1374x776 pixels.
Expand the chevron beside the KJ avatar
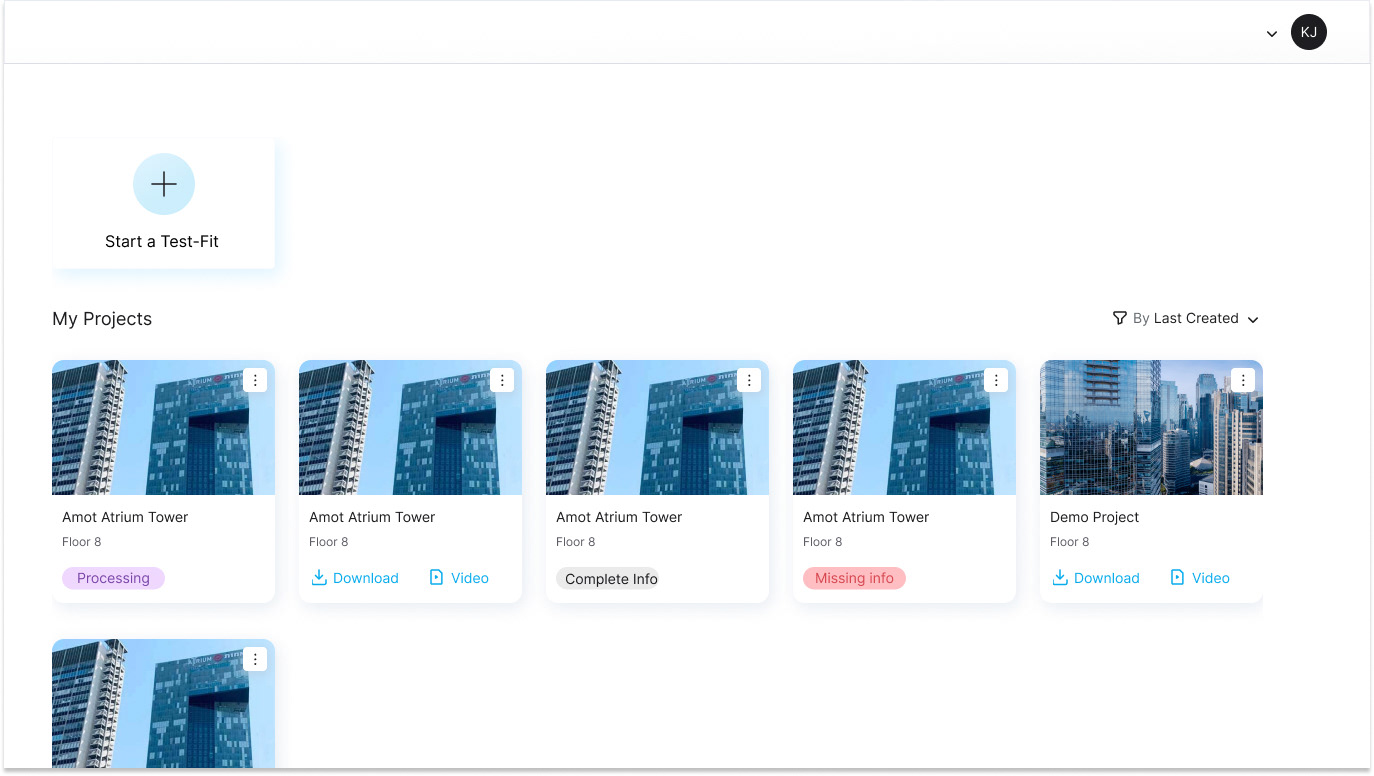pos(1272,34)
